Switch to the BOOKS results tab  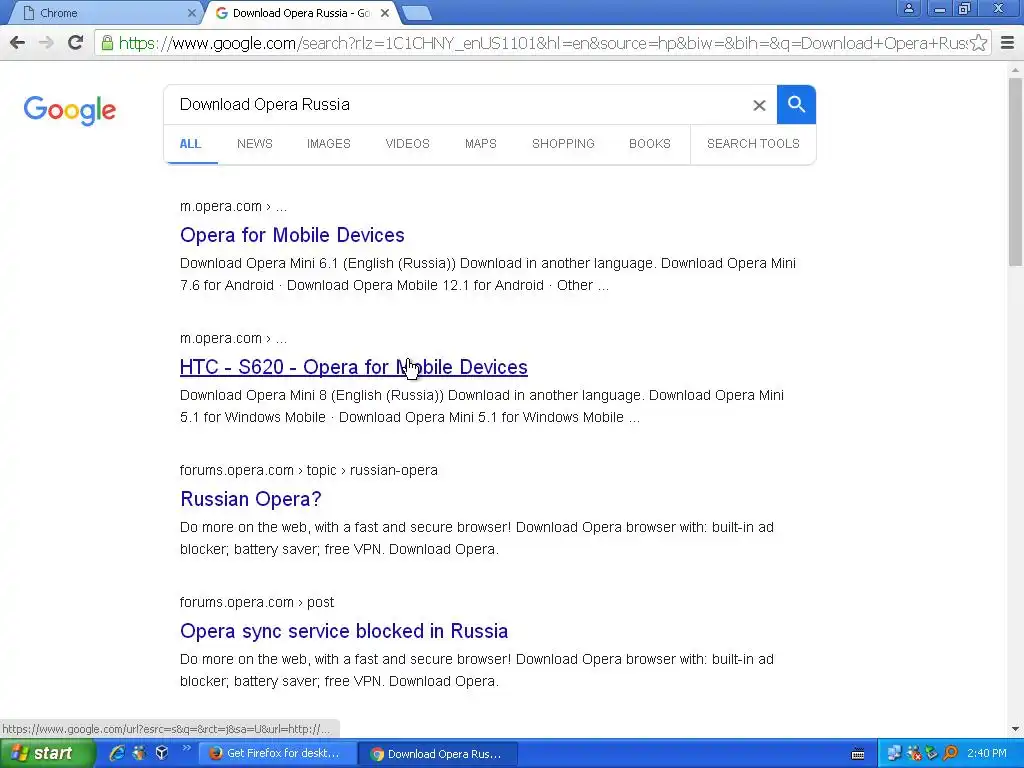pos(650,144)
